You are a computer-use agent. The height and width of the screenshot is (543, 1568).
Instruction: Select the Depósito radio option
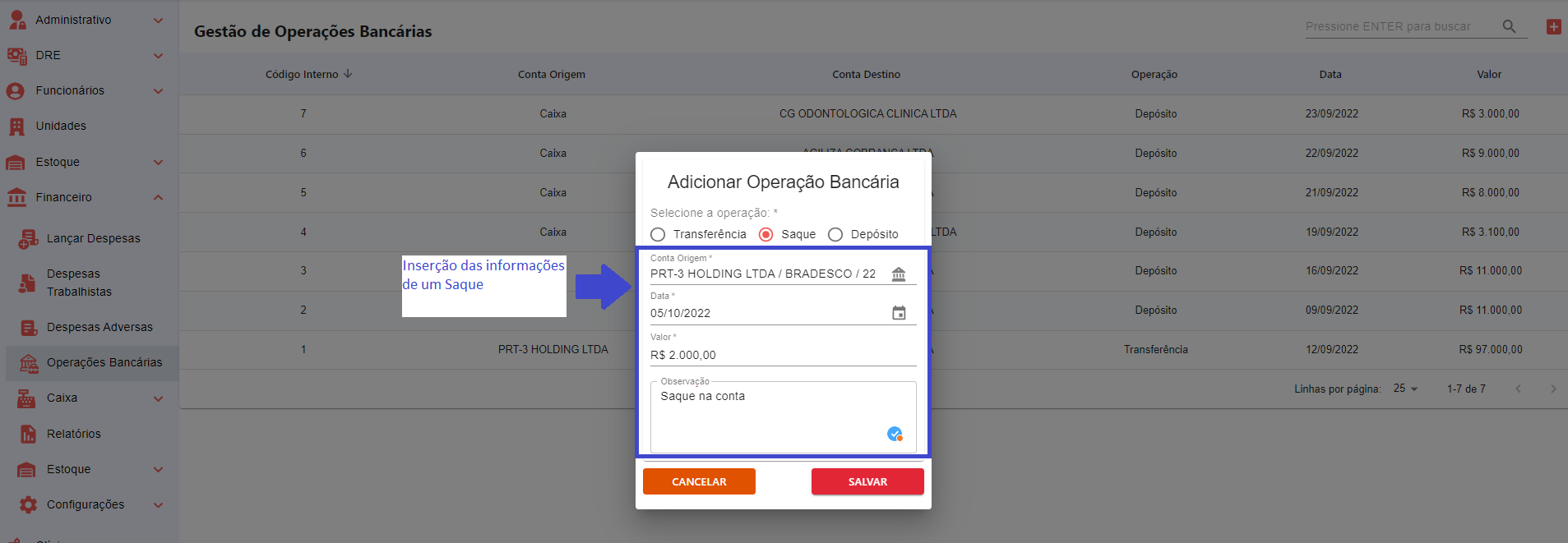tap(835, 235)
